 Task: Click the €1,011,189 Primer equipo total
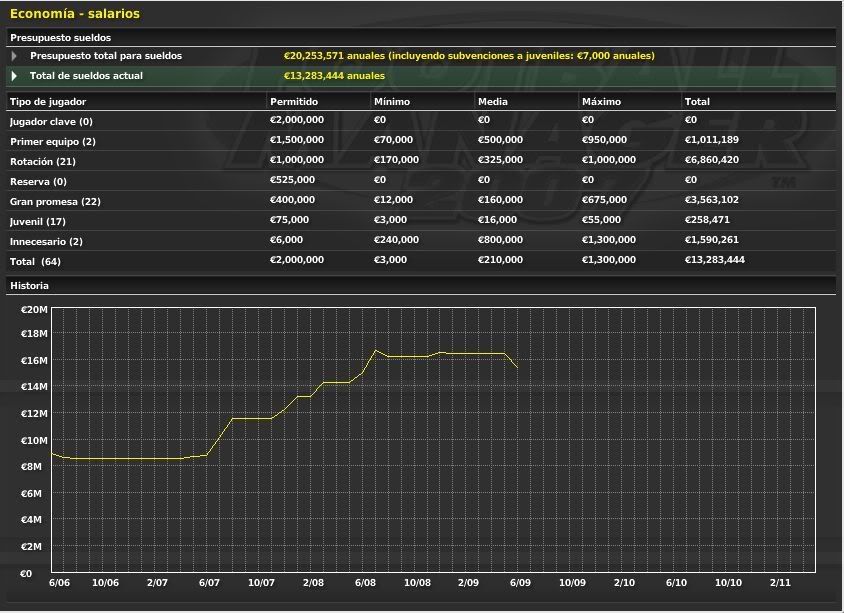click(x=712, y=140)
